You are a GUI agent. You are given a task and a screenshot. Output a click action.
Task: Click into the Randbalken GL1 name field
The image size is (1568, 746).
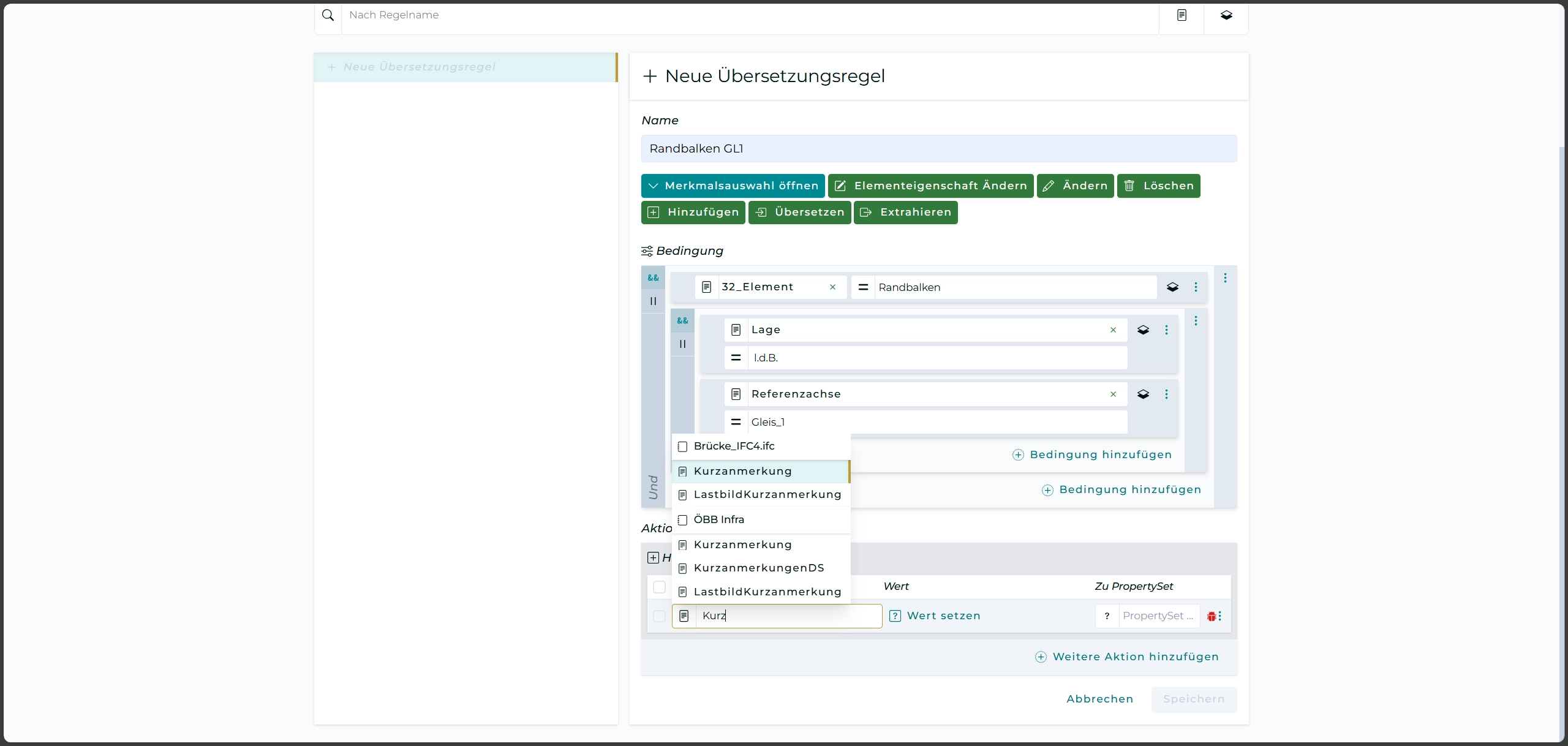[x=938, y=149]
